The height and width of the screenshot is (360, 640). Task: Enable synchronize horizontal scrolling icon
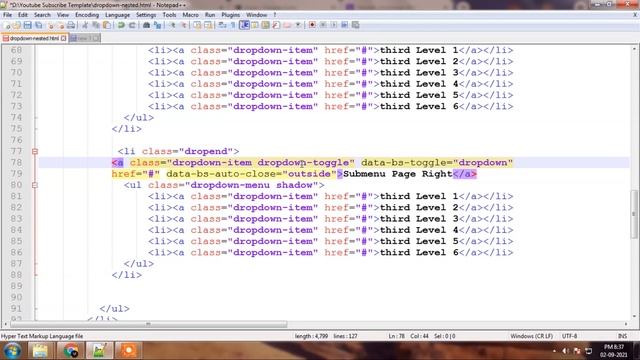click(x=208, y=25)
